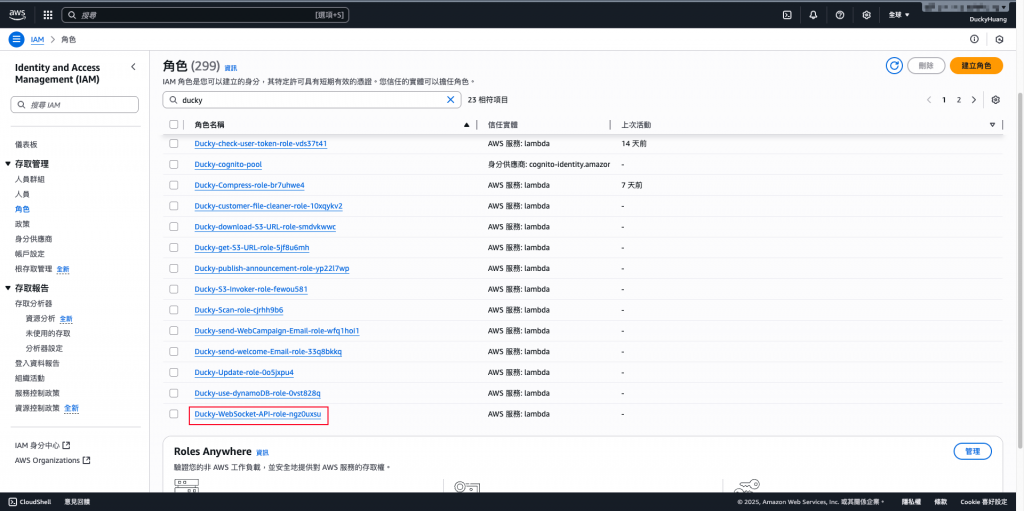Click the 刪除 button
The height and width of the screenshot is (511, 1024).
pos(926,65)
